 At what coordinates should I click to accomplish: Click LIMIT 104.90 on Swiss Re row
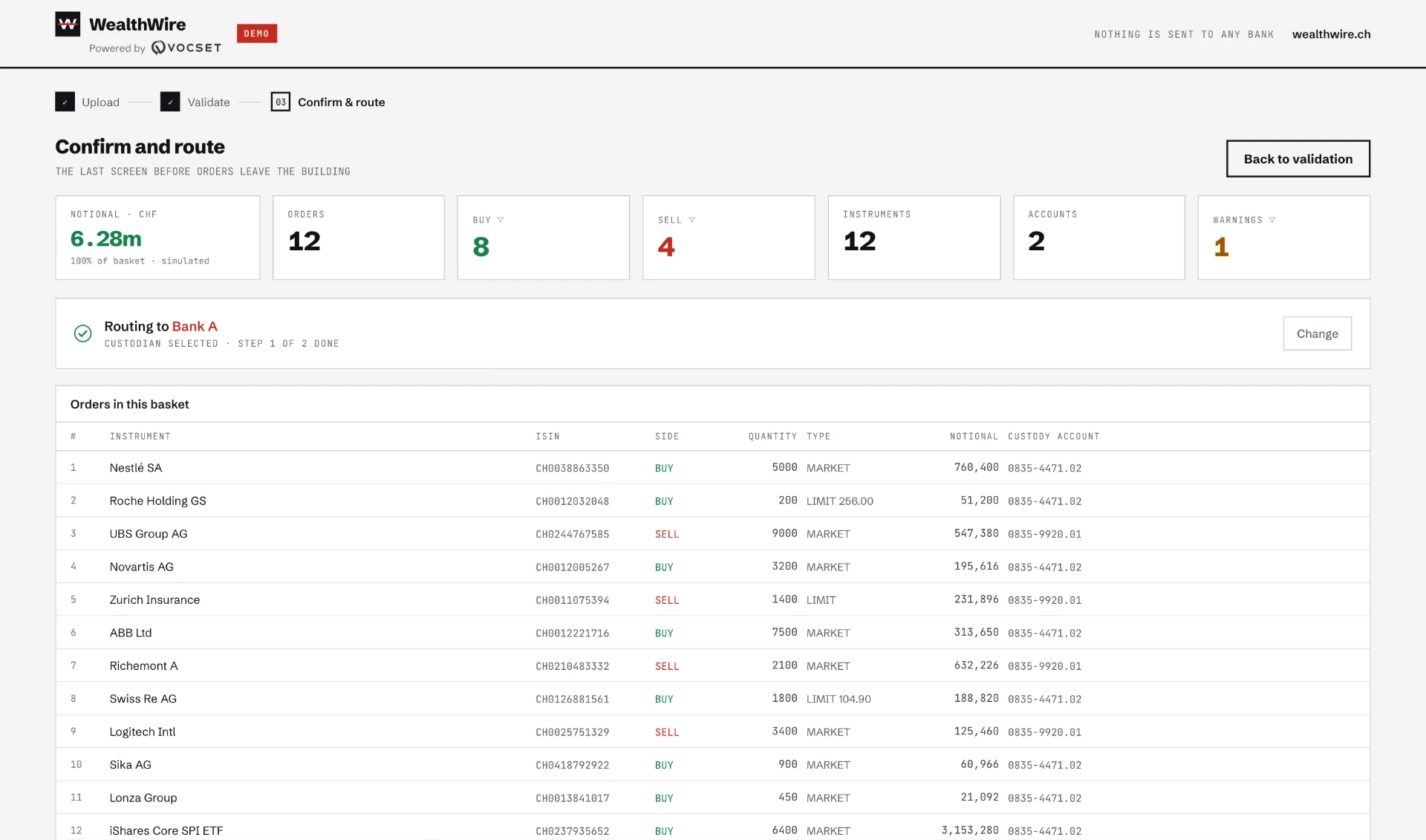[x=839, y=699]
